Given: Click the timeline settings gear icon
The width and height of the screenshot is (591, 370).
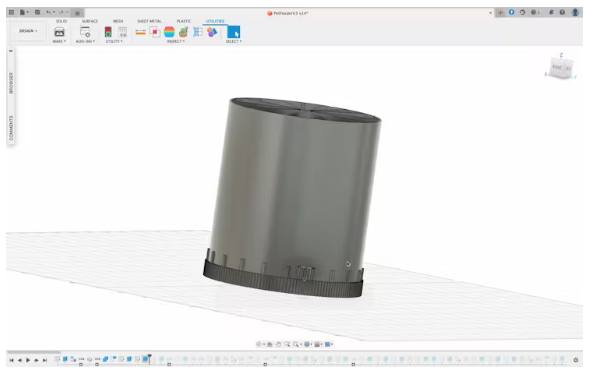Looking at the screenshot, I should click(x=576, y=360).
